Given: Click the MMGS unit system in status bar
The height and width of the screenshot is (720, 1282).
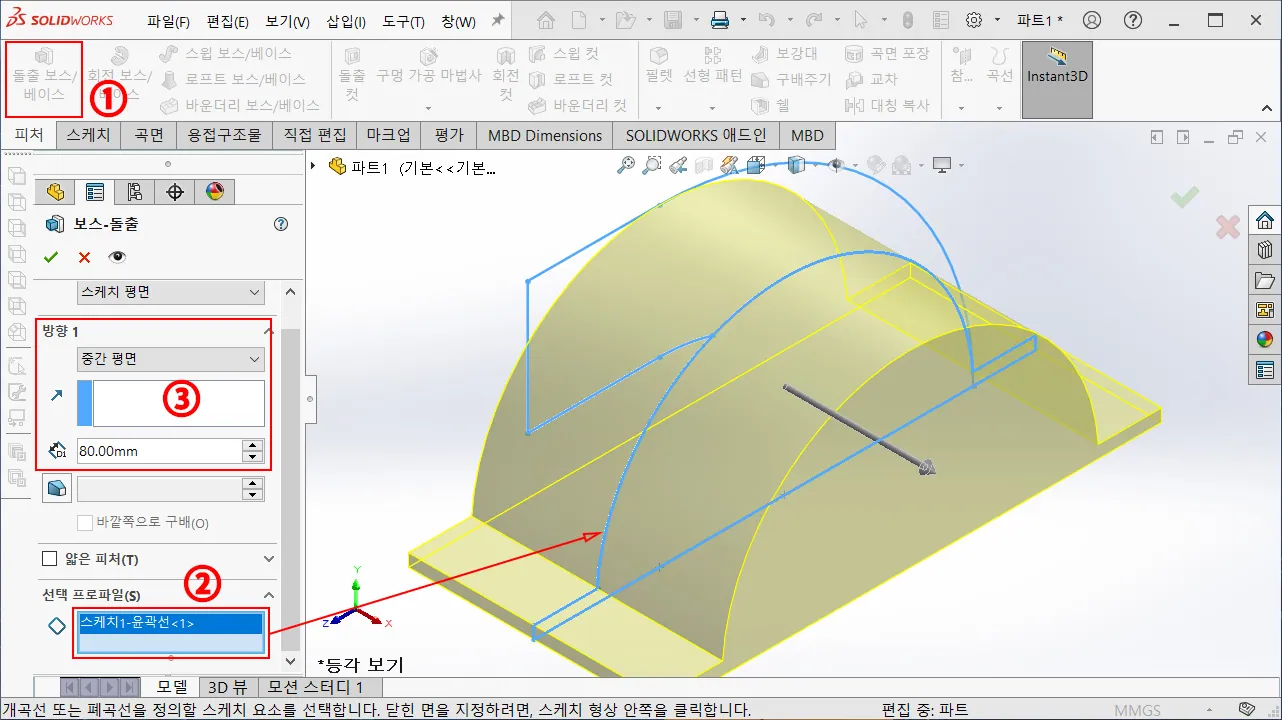Looking at the screenshot, I should (1138, 710).
